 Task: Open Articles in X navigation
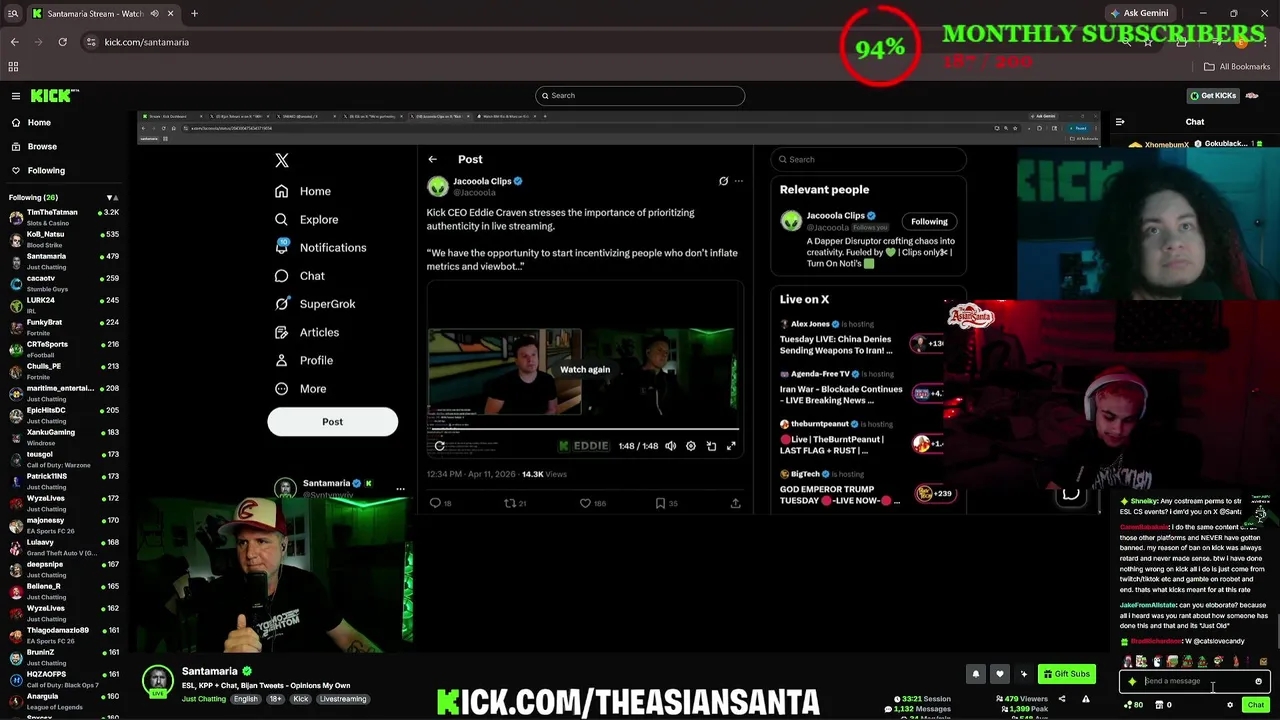pos(307,332)
